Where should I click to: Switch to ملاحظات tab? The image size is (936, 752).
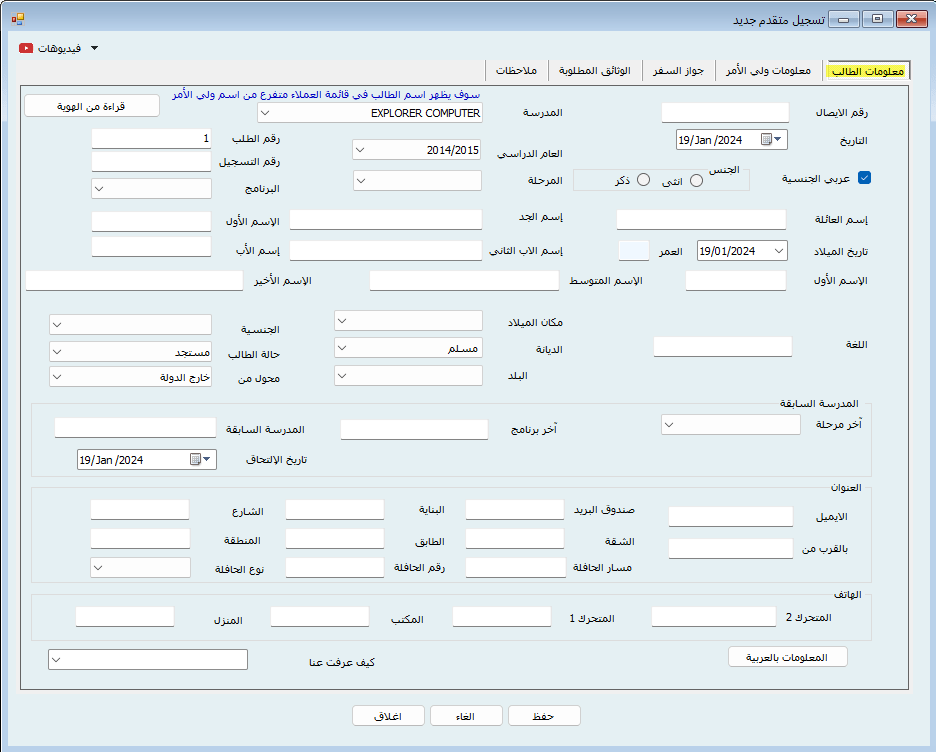point(516,70)
